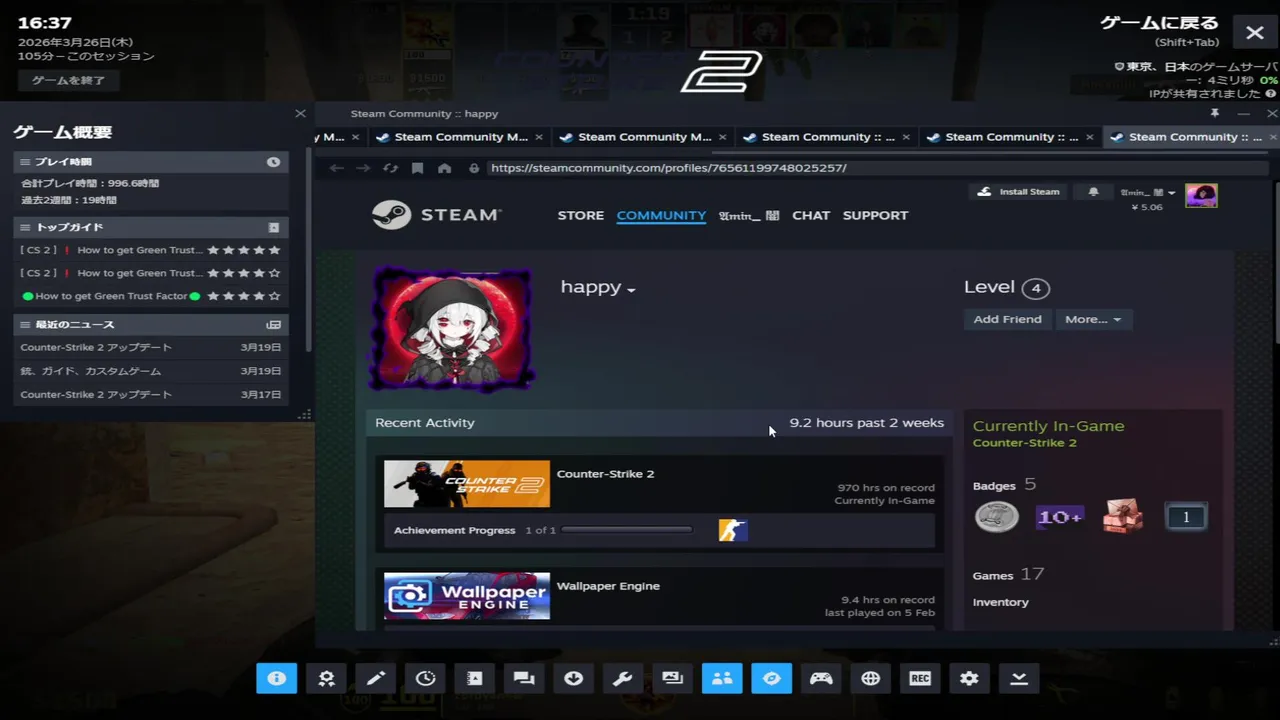This screenshot has height=720, width=1280.
Task: Open Screenshots picture icon in overlay toolbar
Action: [x=672, y=678]
